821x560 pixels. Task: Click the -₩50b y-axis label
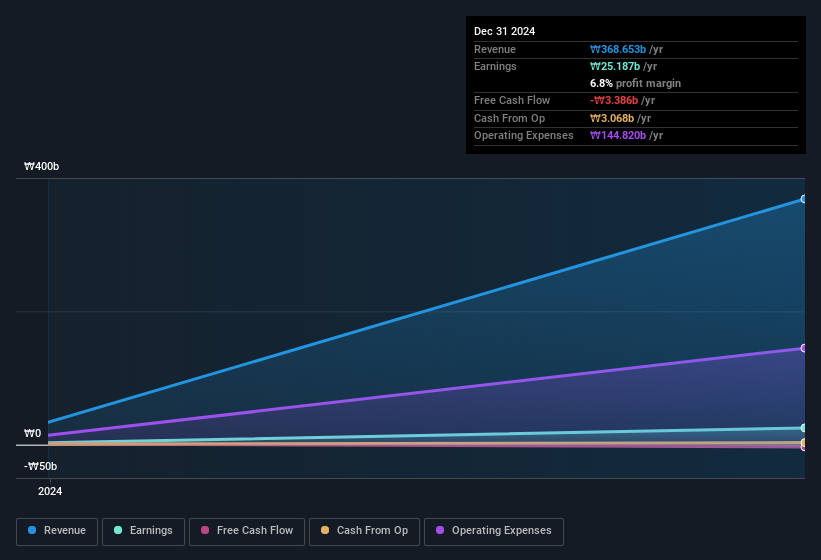point(40,466)
